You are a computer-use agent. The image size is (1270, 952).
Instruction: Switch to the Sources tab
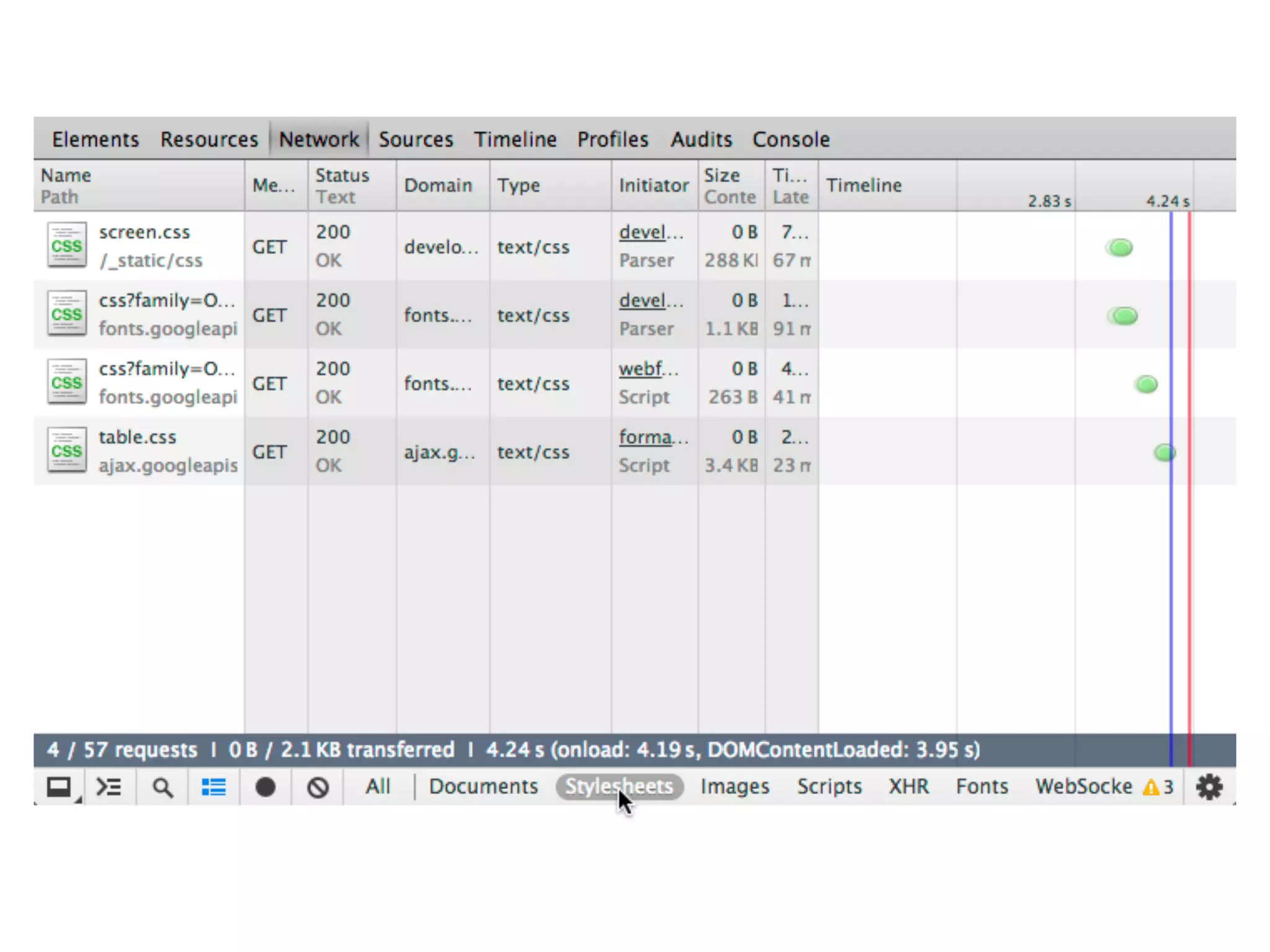coord(415,139)
